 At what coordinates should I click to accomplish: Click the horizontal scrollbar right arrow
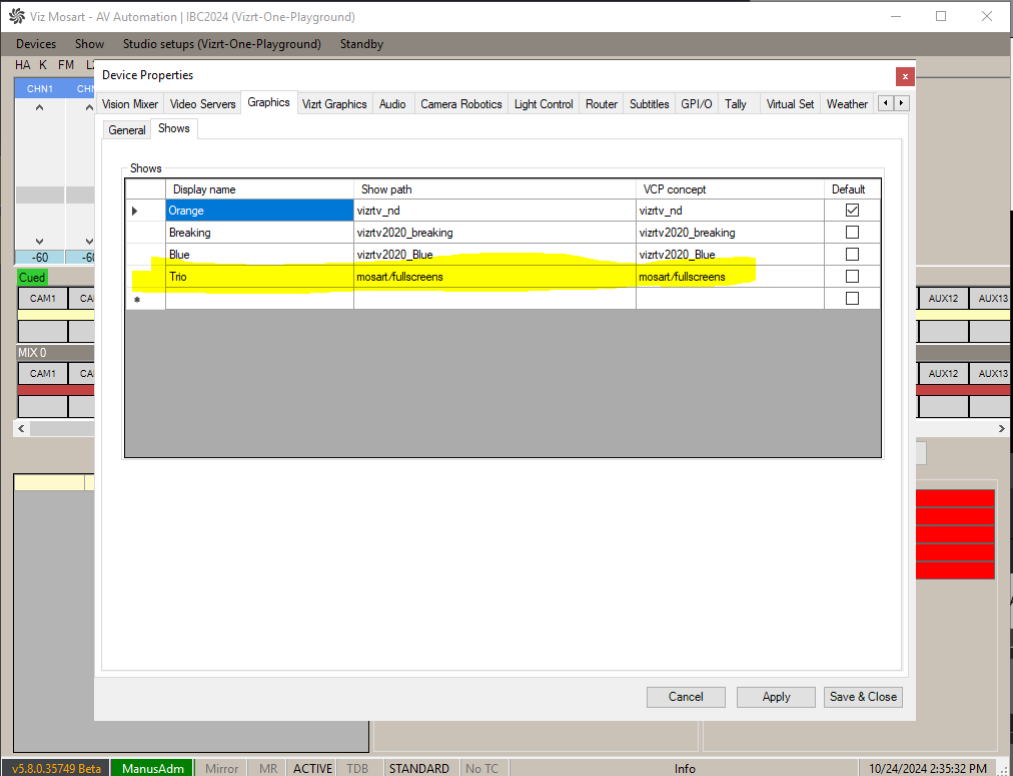pos(1002,428)
